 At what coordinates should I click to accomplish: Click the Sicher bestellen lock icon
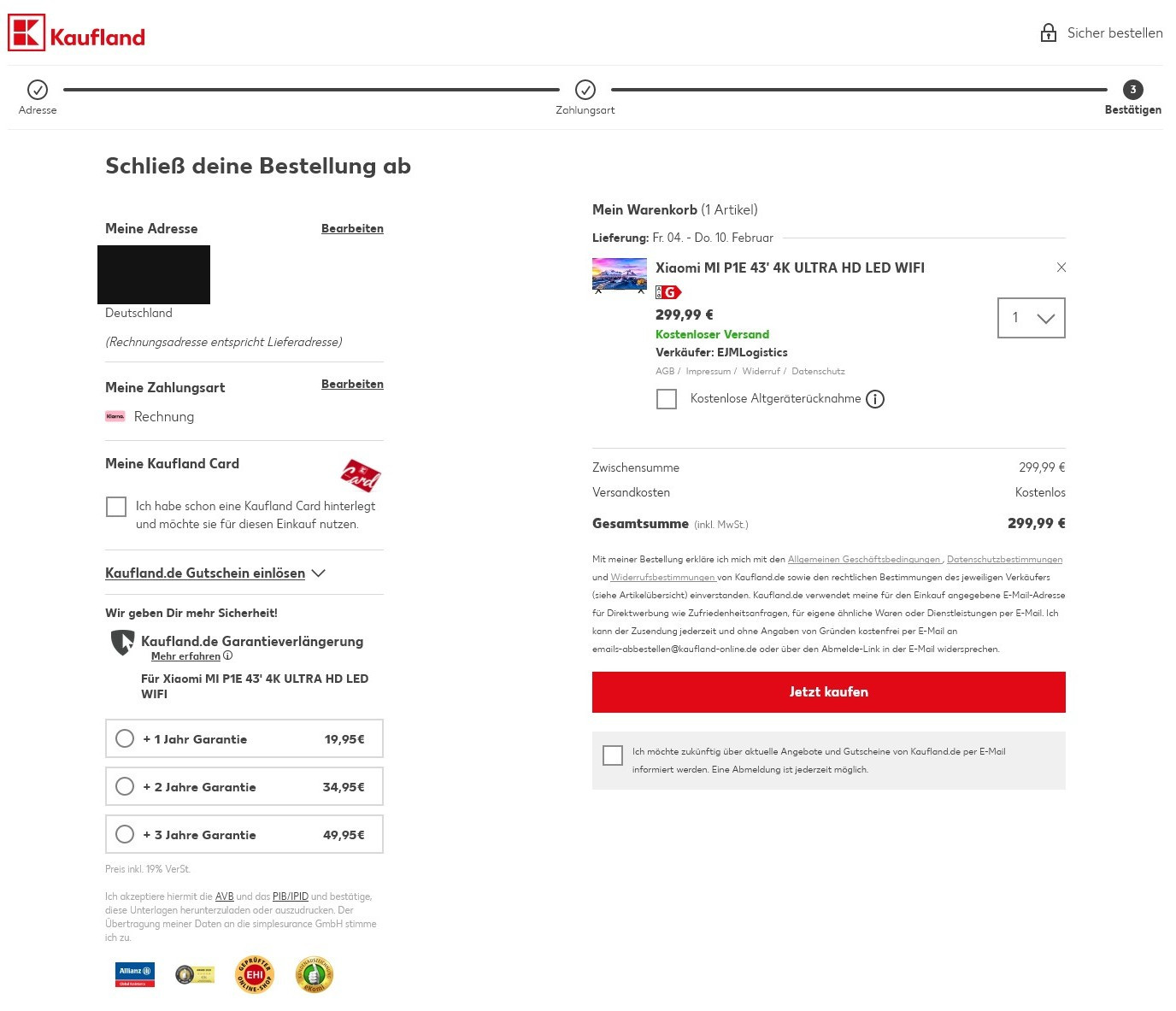1048,33
